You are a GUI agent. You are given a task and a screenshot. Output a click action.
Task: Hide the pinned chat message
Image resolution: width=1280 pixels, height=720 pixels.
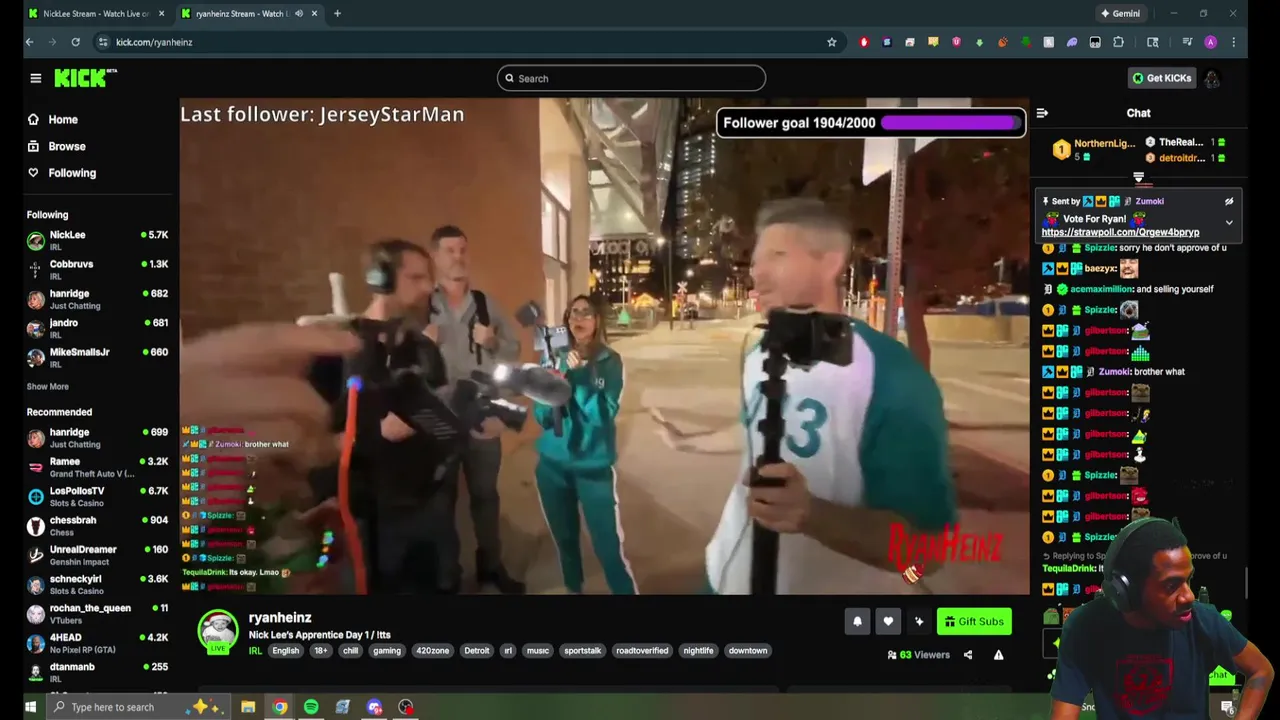(1229, 202)
